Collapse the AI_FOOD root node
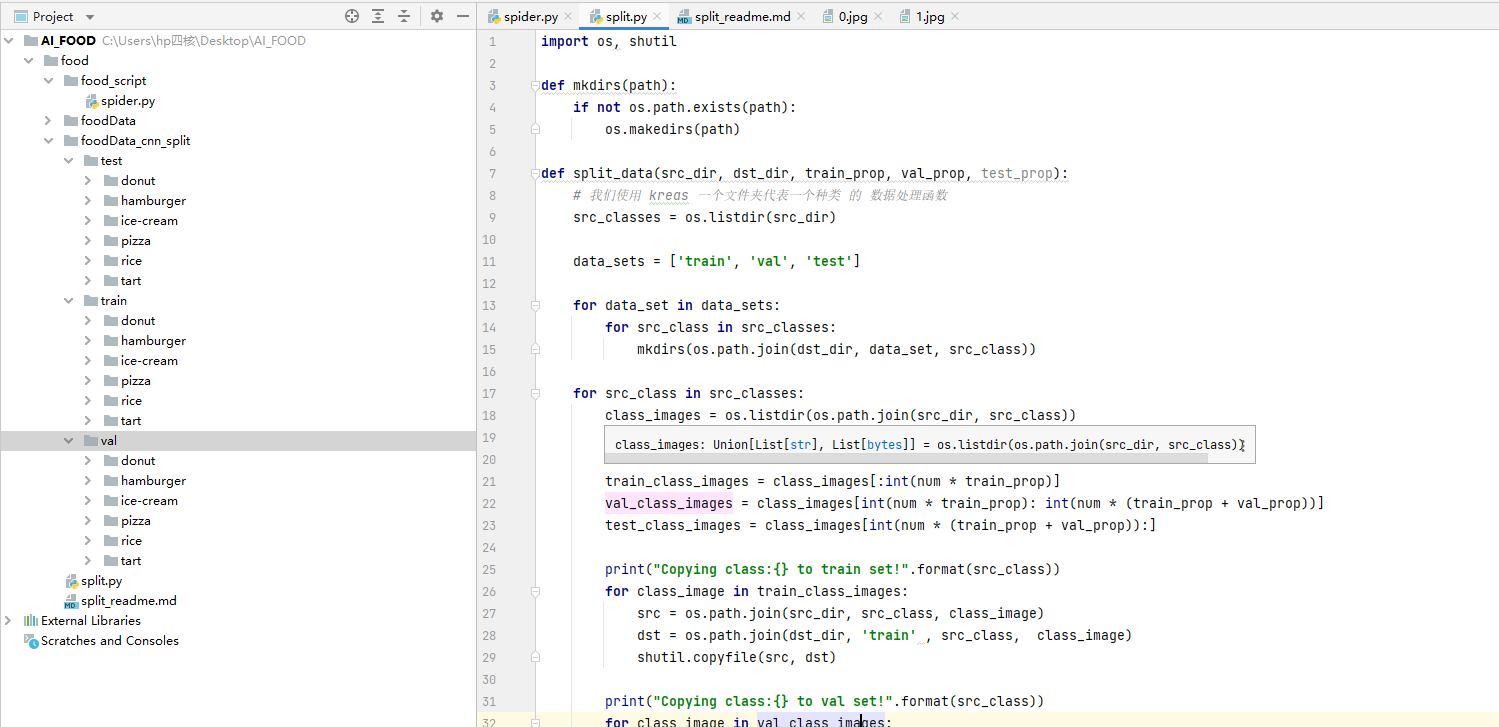 9,41
